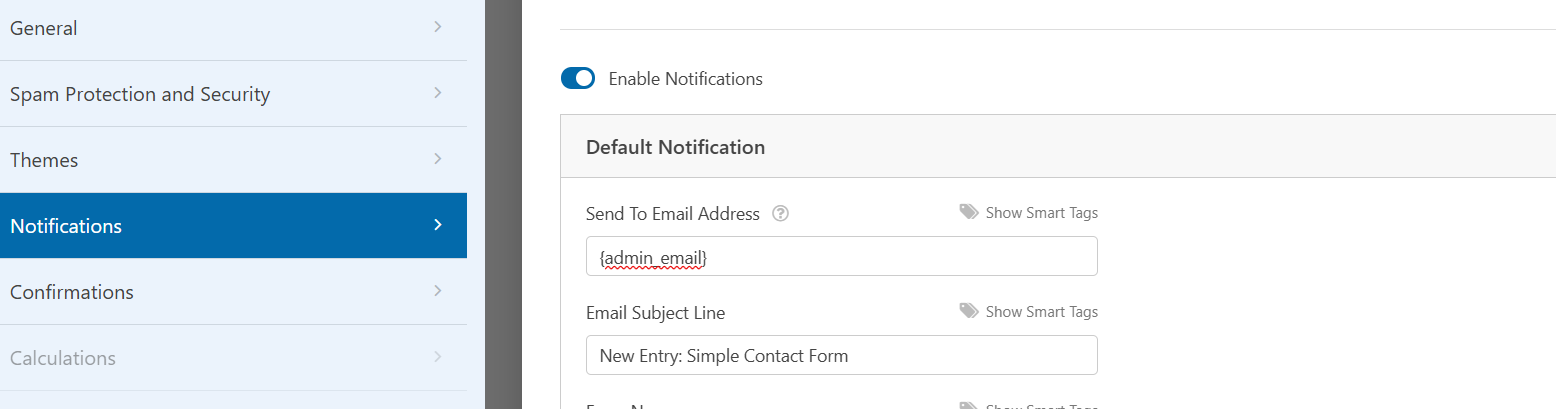This screenshot has width=1556, height=409.
Task: Click the Send To Email help icon
Action: [782, 214]
